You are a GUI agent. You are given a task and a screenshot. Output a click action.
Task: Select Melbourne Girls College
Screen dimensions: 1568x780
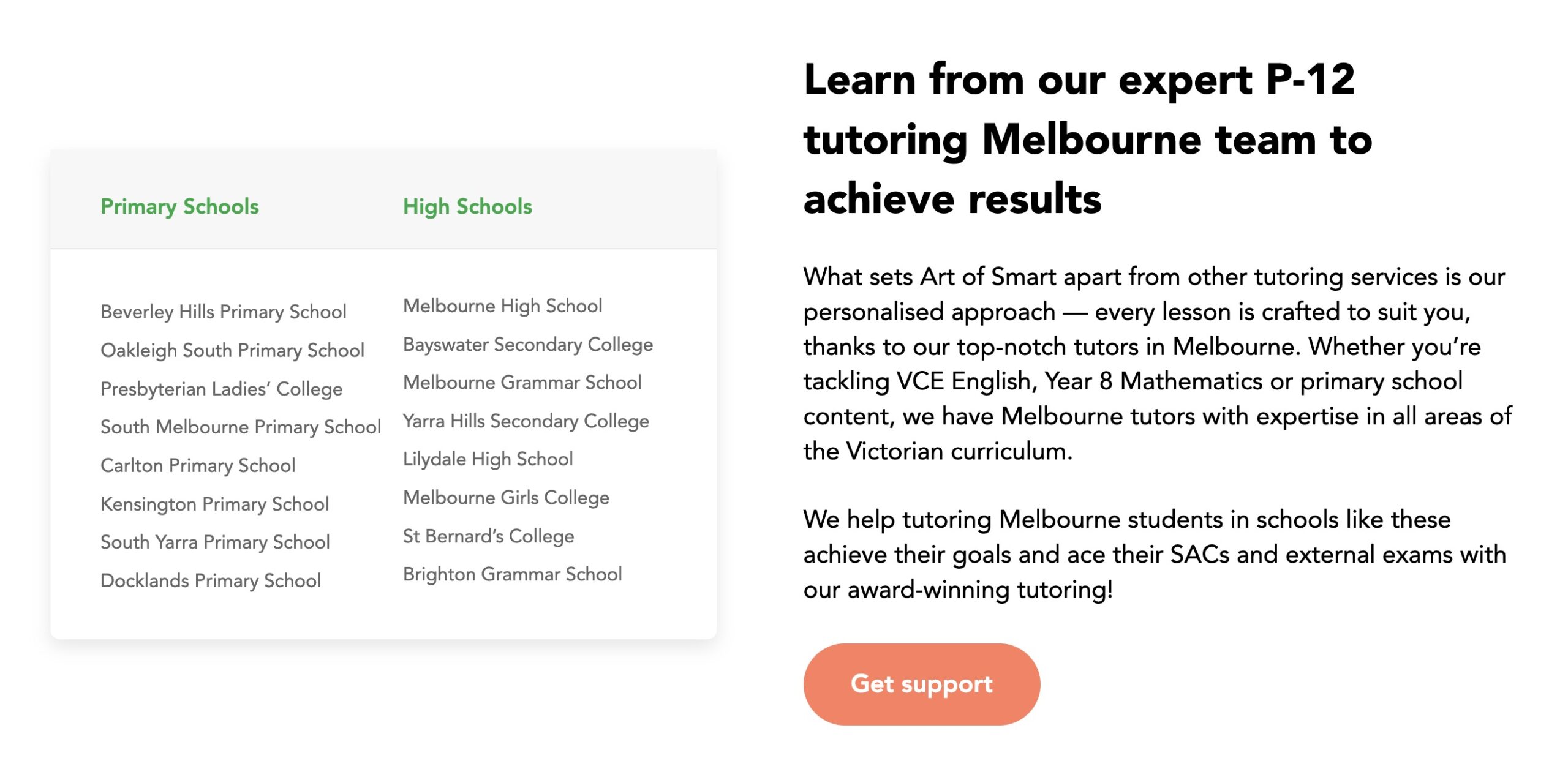(x=506, y=497)
